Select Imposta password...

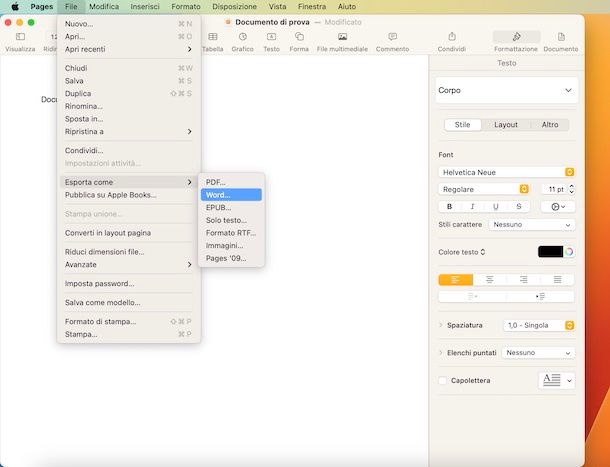click(x=128, y=284)
